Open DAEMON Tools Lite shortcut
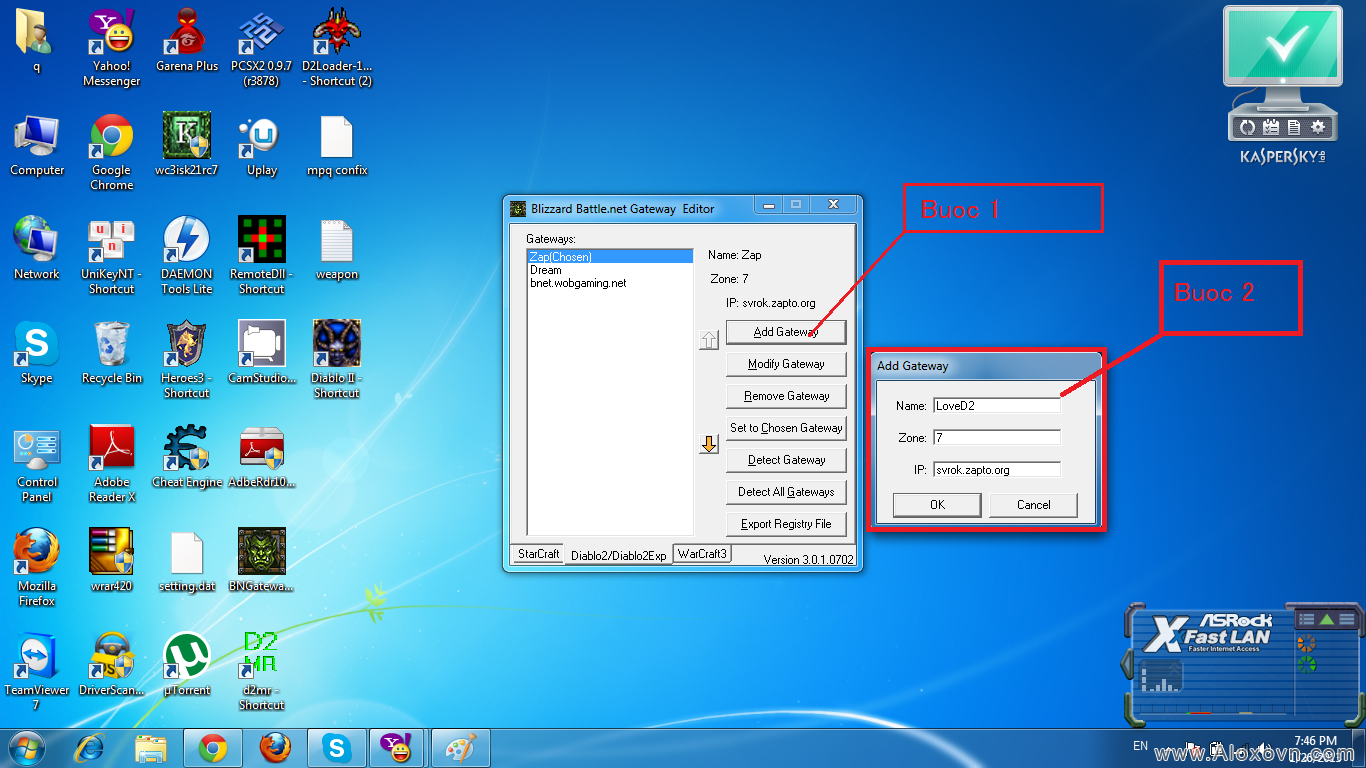 187,255
